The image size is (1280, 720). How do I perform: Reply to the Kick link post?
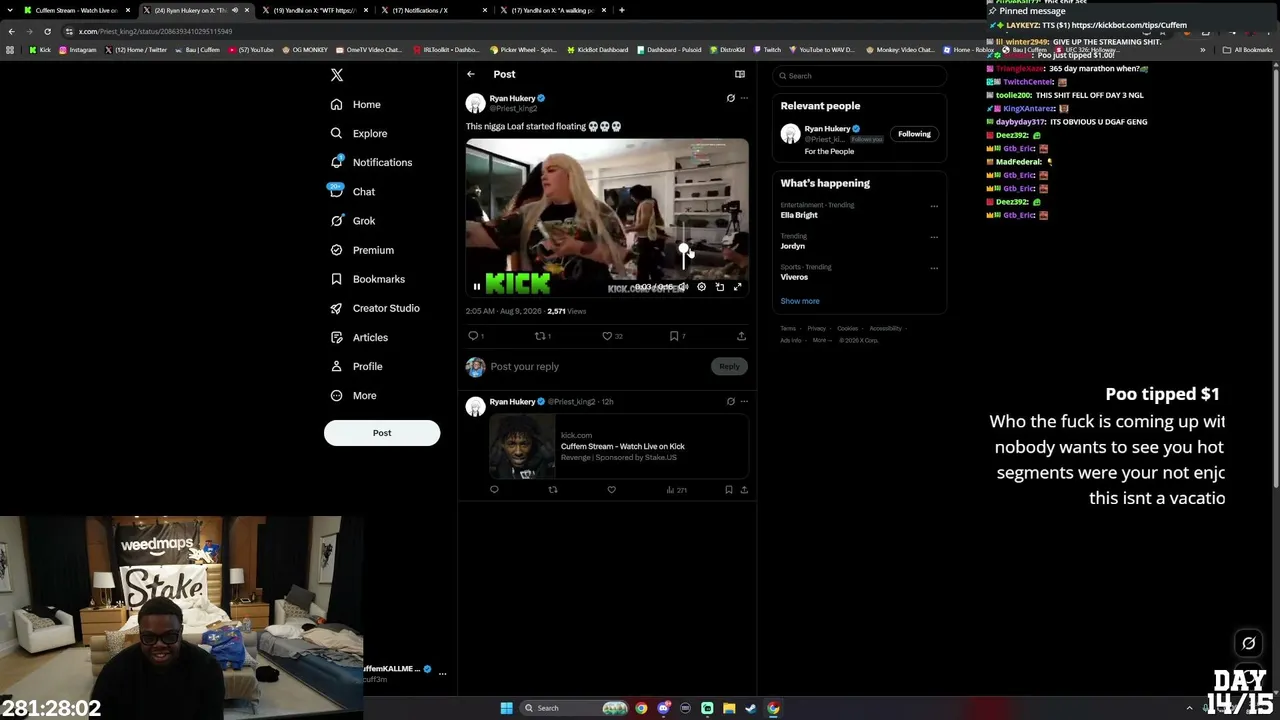pos(494,490)
